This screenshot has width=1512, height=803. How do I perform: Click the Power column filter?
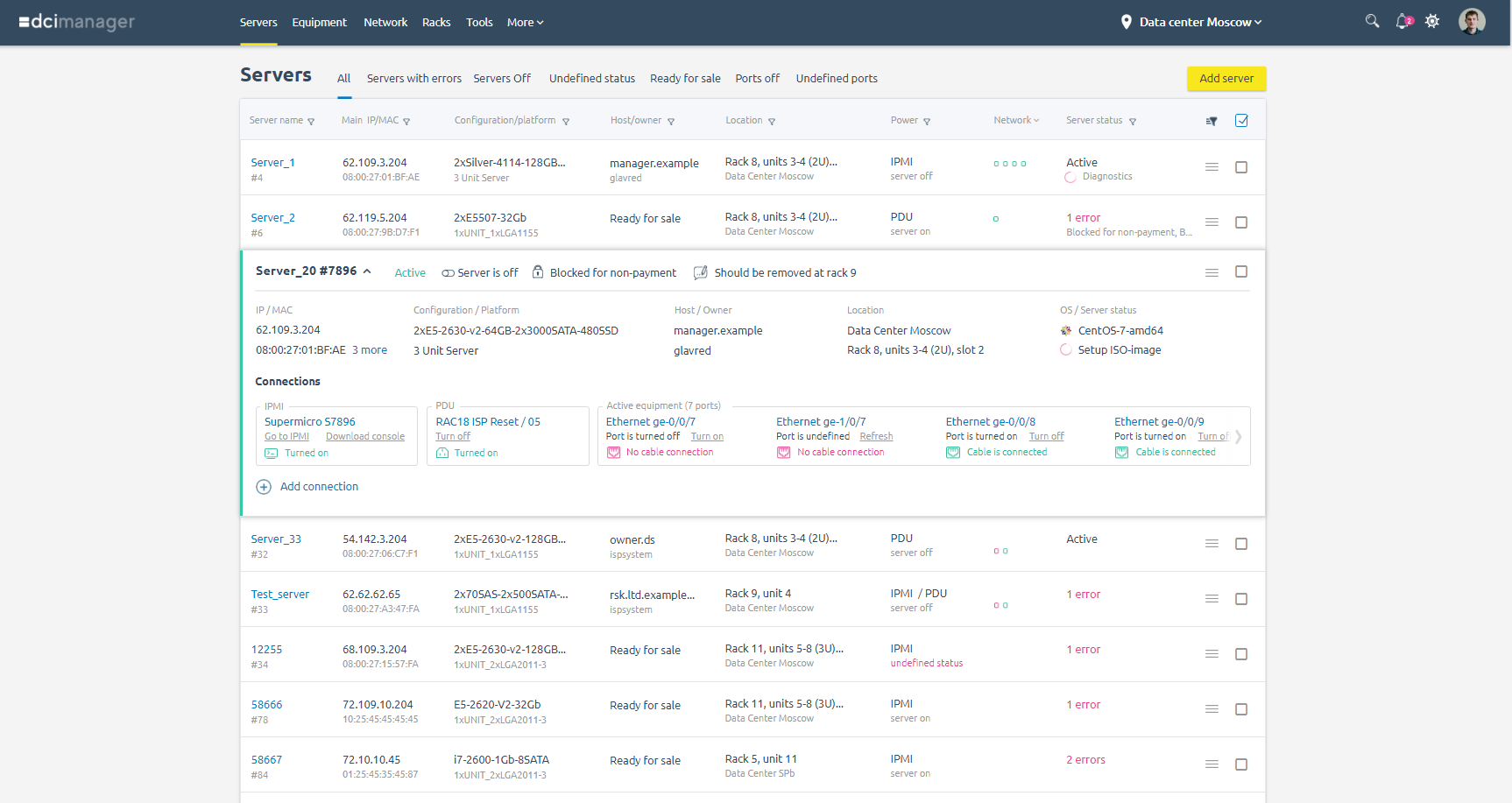pyautogui.click(x=927, y=122)
